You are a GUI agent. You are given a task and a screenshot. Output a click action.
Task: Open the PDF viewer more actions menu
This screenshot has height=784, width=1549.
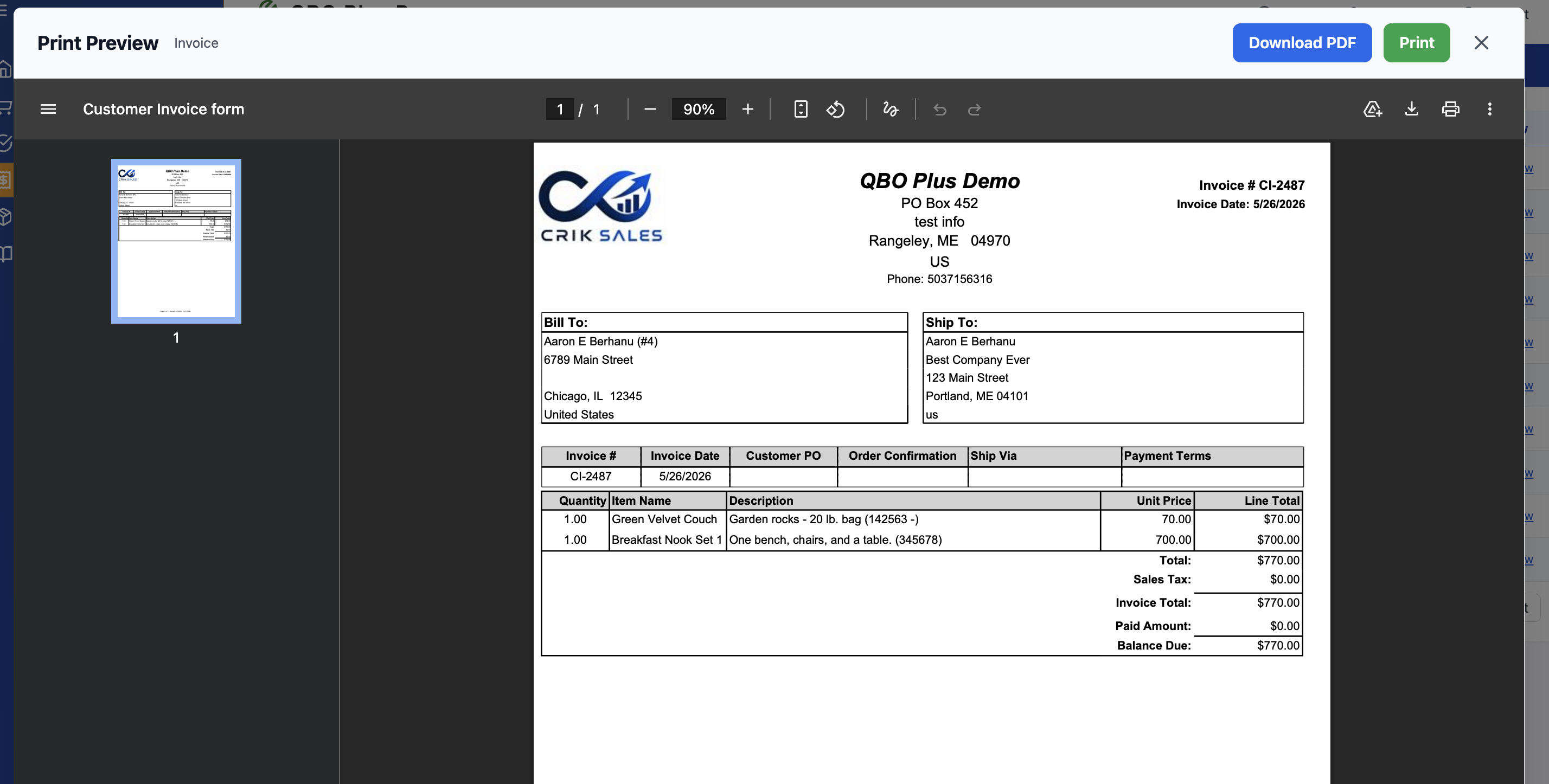[x=1489, y=109]
